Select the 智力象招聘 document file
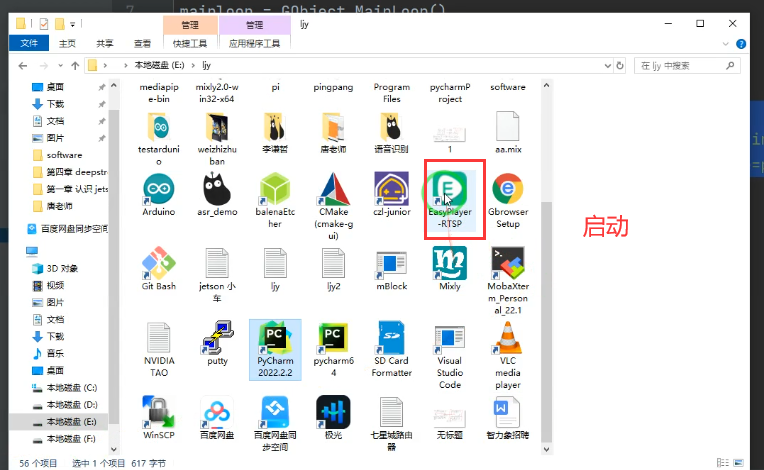This screenshot has height=470, width=764. coord(508,412)
